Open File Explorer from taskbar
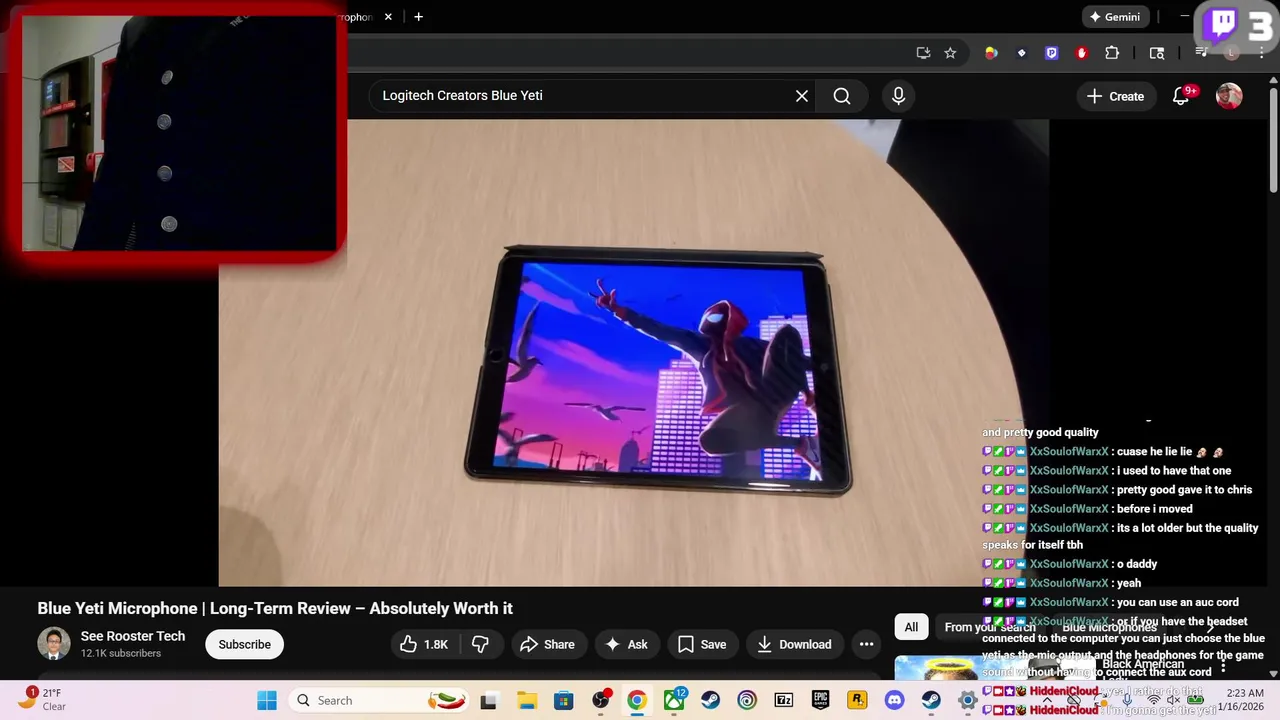1280x720 pixels. click(527, 700)
